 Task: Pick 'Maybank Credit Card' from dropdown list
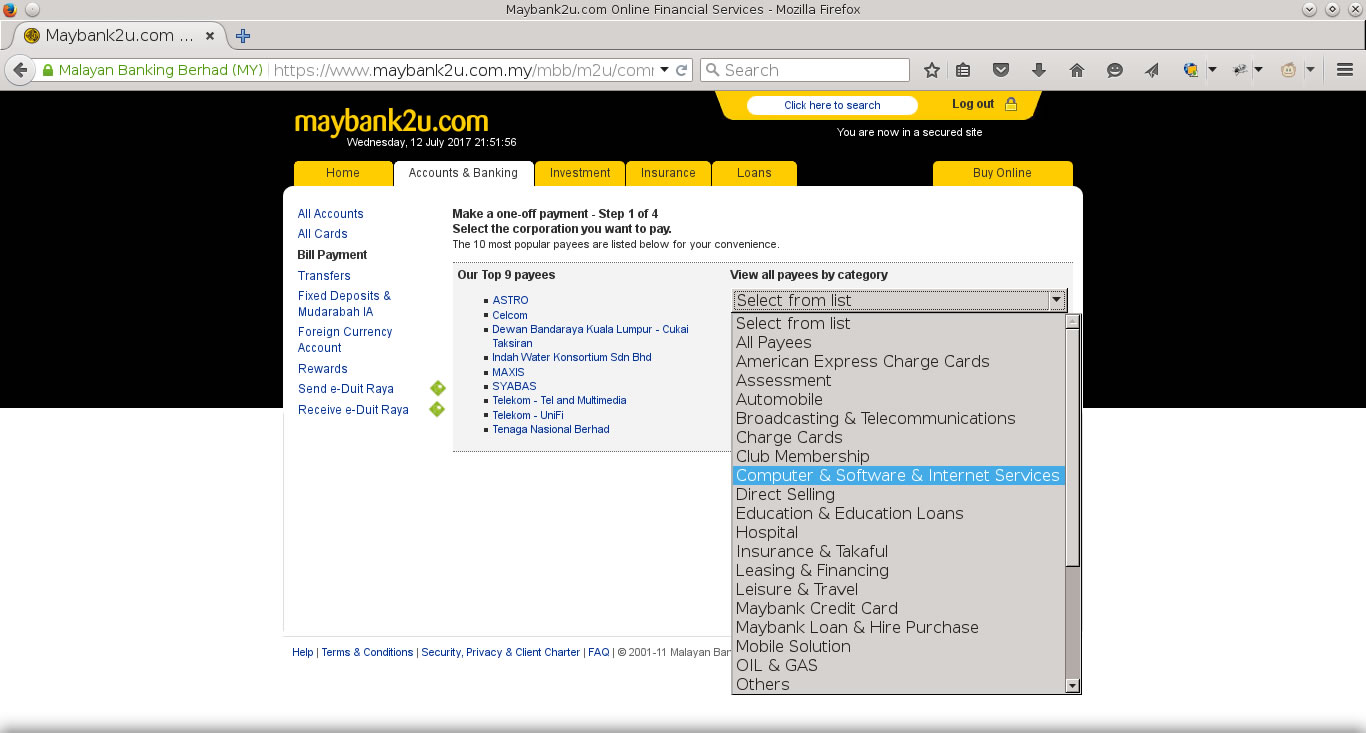(898, 608)
